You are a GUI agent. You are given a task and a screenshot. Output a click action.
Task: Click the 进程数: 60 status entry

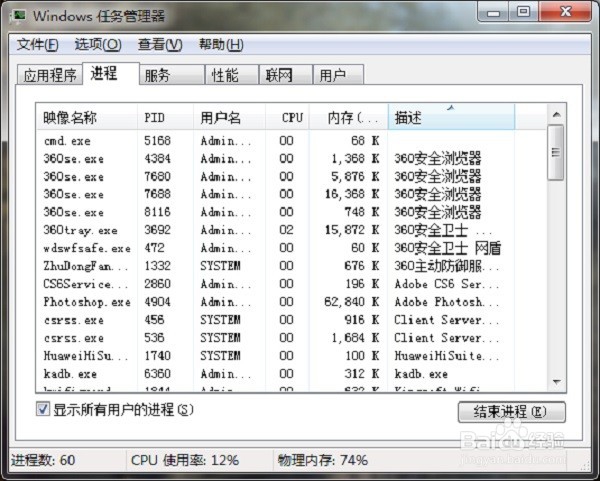coord(43,460)
